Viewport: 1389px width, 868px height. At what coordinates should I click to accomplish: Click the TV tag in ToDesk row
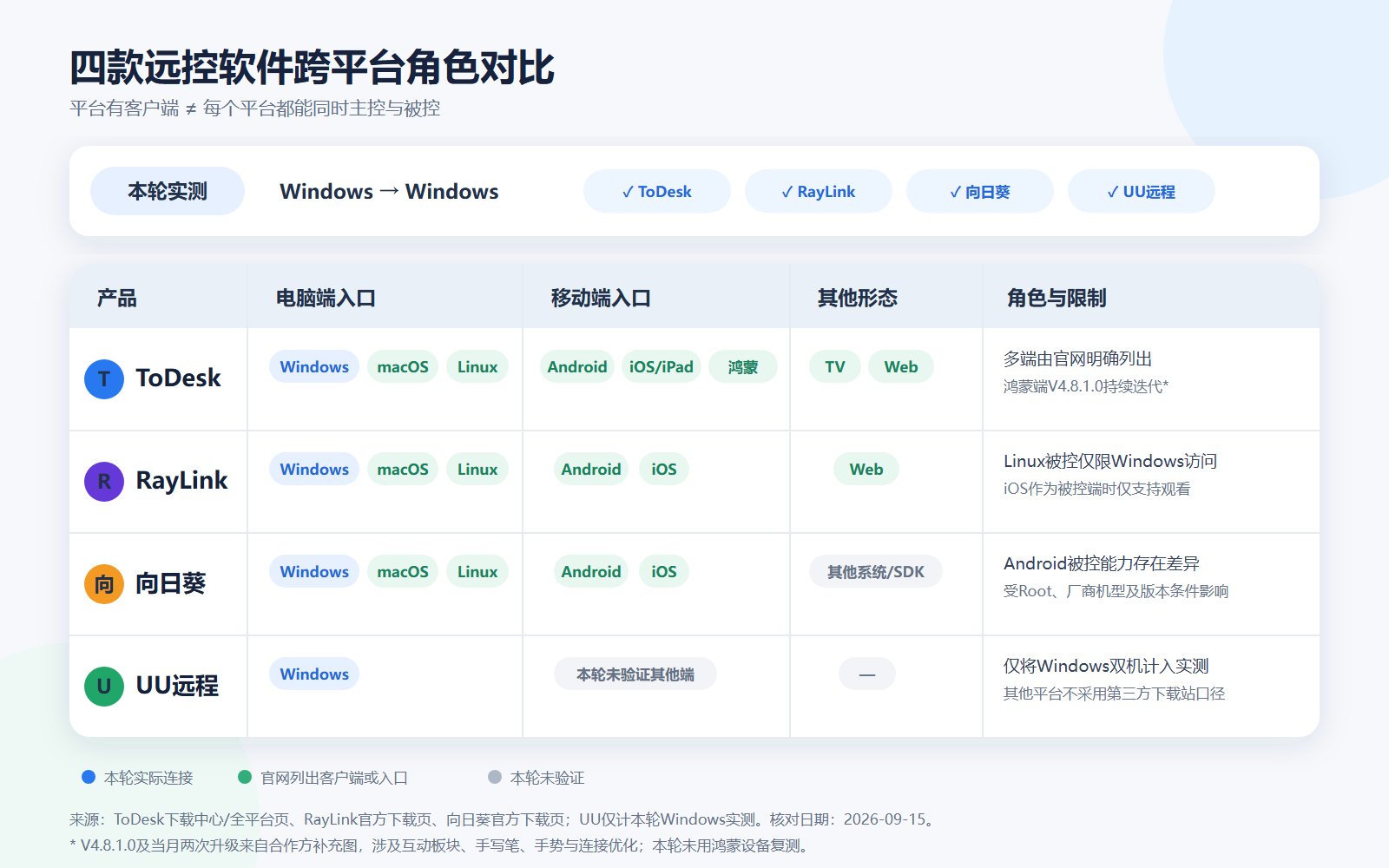(835, 366)
